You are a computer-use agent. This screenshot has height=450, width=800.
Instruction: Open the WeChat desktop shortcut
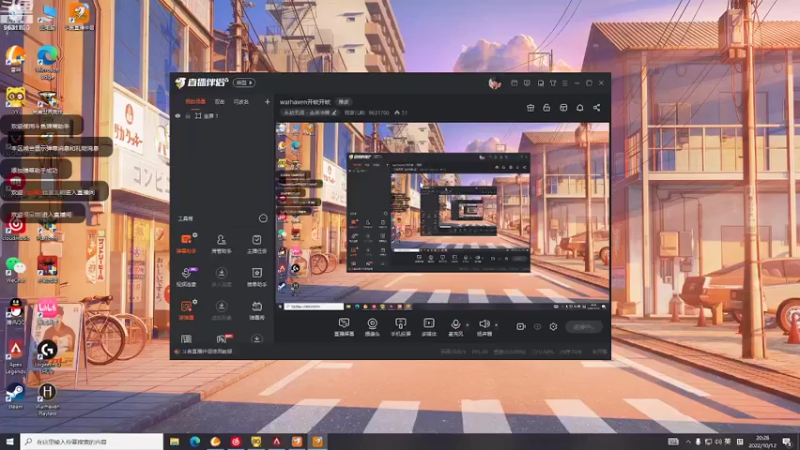[15, 269]
